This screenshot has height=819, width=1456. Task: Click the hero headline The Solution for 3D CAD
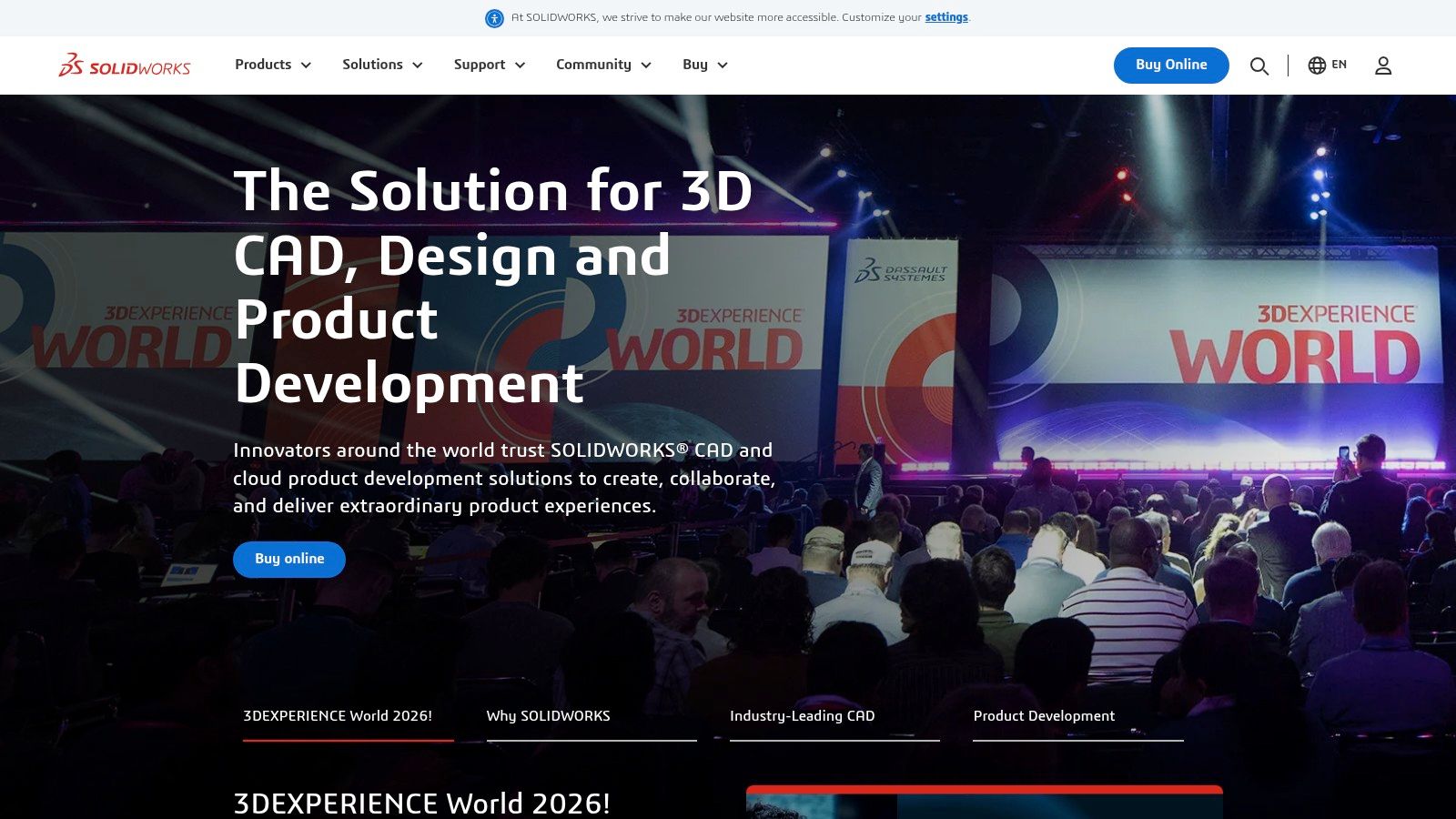point(494,286)
